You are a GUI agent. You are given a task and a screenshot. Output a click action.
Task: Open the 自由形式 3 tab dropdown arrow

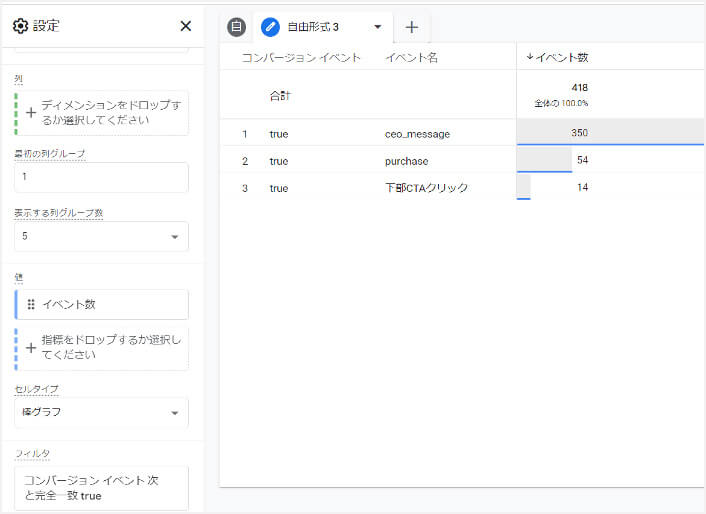[x=378, y=27]
